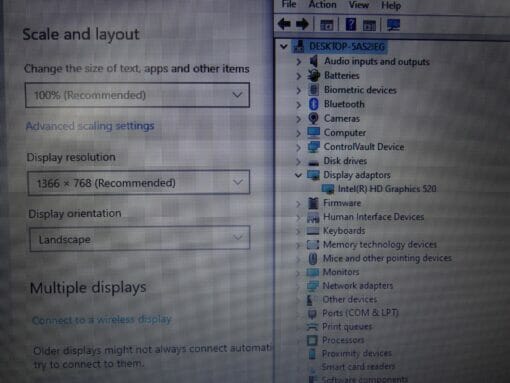Viewport: 510px width, 383px height.
Task: Click the Back arrow in Device Manager toolbar
Action: (284, 24)
